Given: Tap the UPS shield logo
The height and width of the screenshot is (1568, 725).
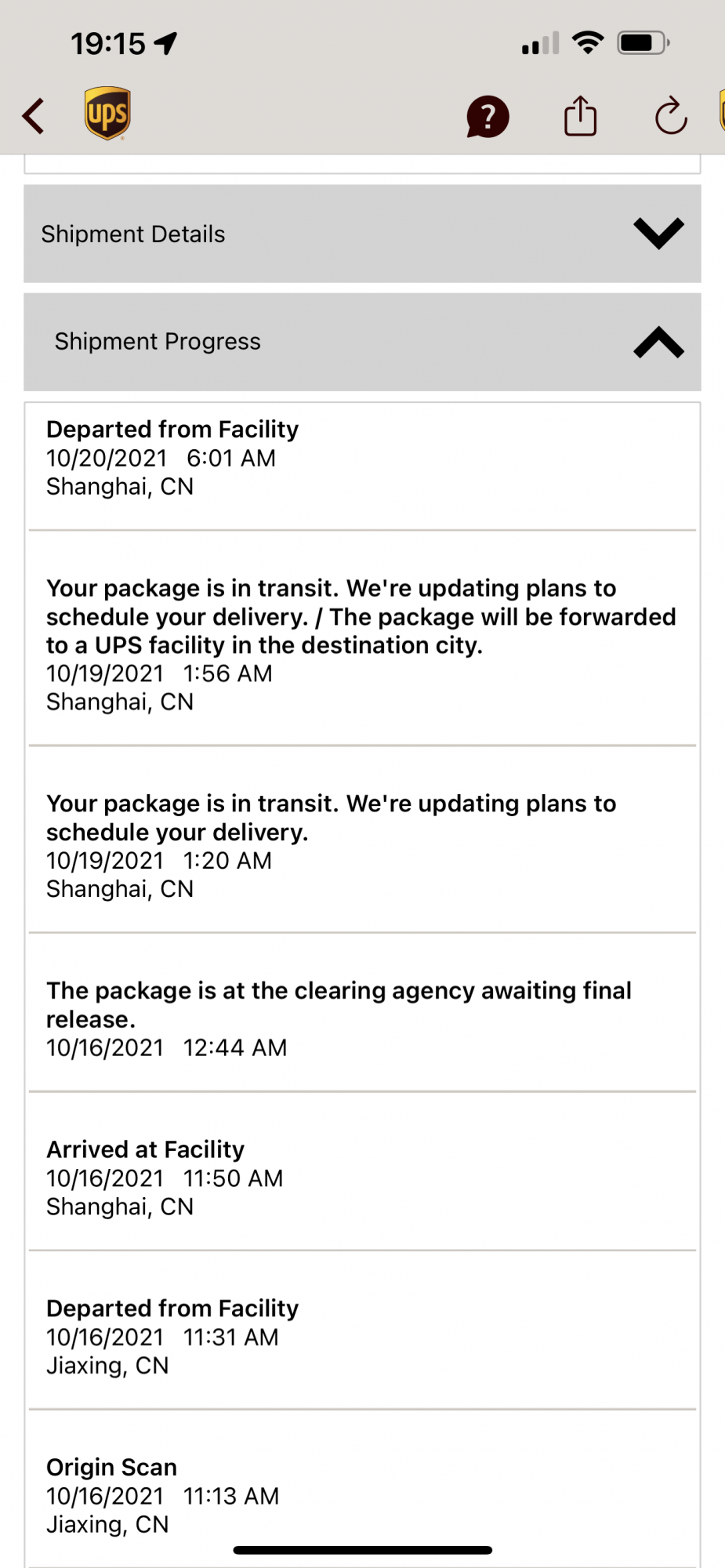Looking at the screenshot, I should point(107,114).
